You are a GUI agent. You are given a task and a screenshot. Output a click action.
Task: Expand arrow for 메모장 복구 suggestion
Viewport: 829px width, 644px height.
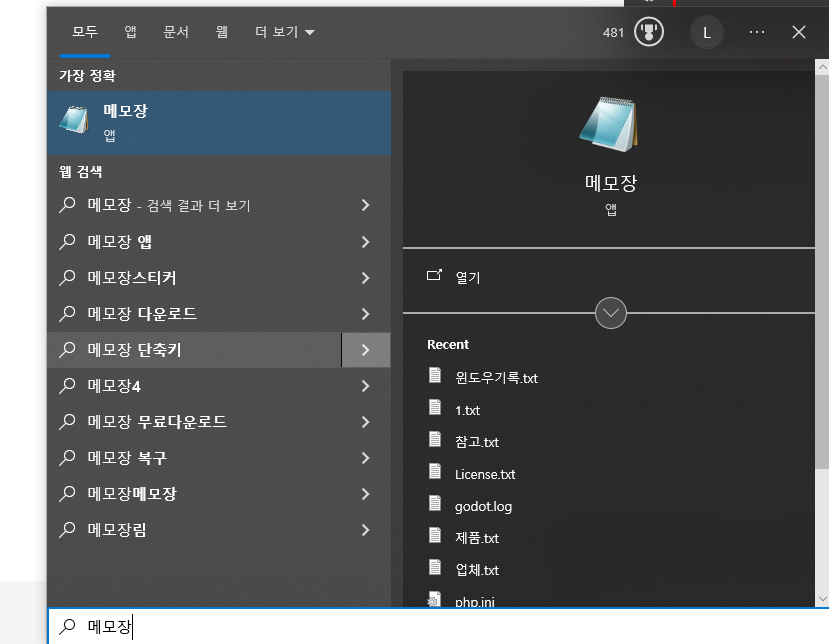[x=365, y=458]
